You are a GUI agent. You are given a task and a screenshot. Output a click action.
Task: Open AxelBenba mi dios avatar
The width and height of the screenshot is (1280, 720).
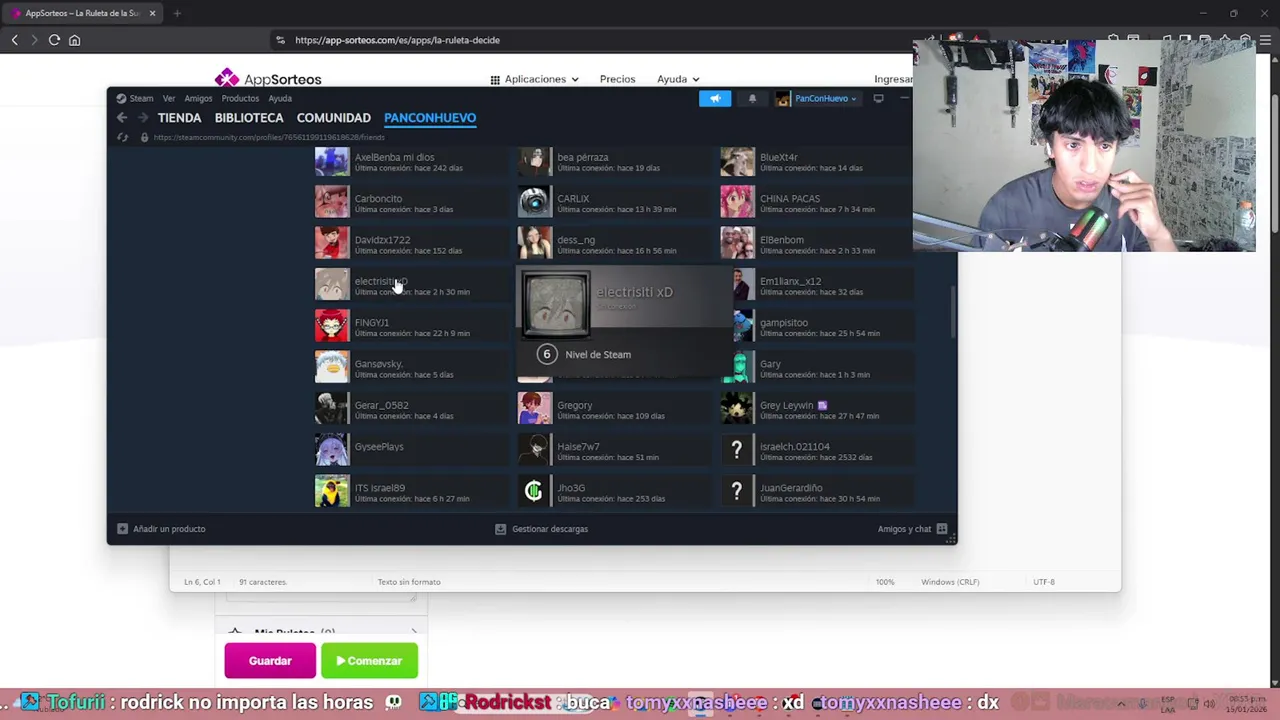pos(332,161)
